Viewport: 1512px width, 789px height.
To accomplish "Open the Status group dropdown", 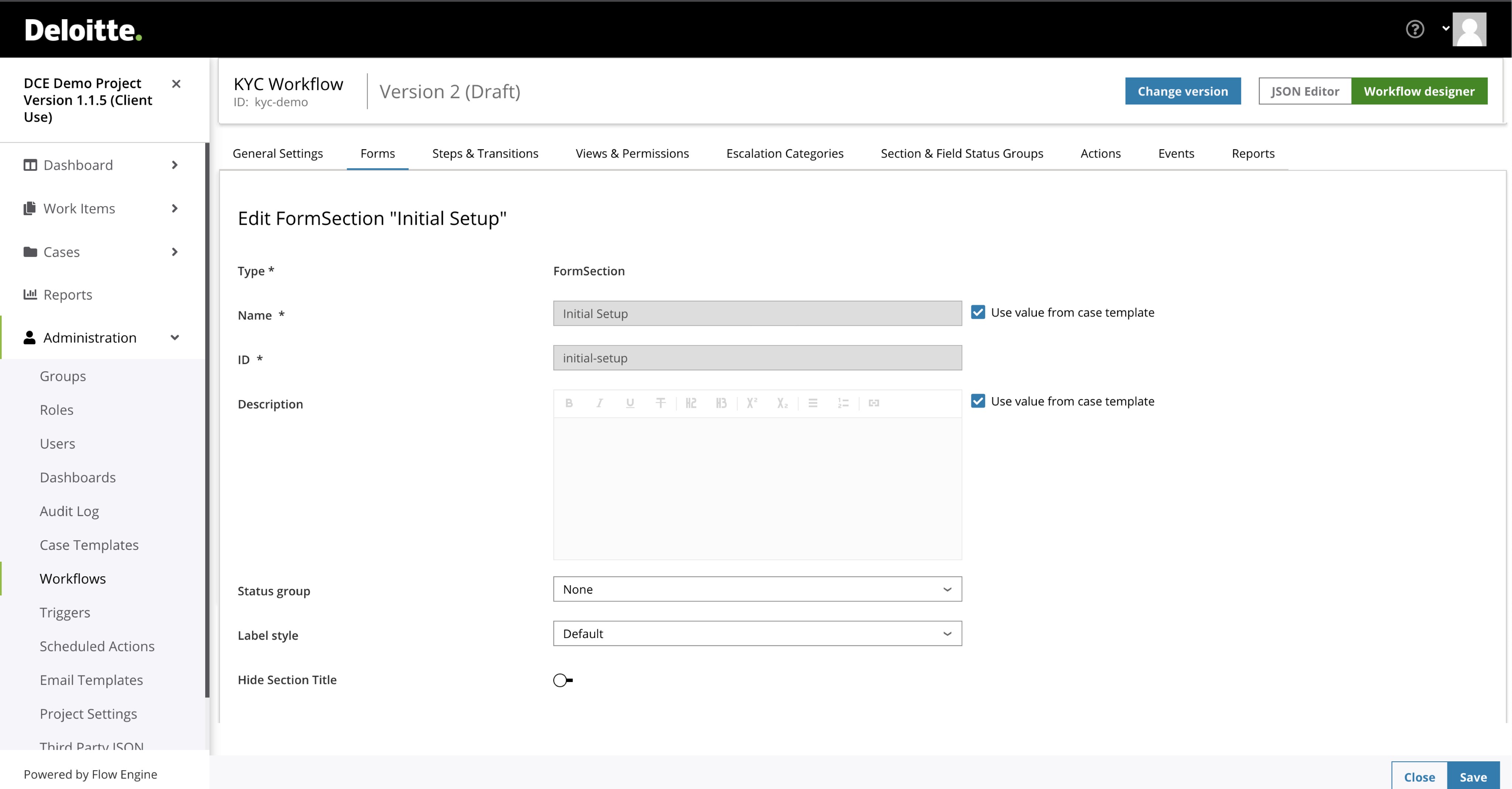I will pos(757,589).
